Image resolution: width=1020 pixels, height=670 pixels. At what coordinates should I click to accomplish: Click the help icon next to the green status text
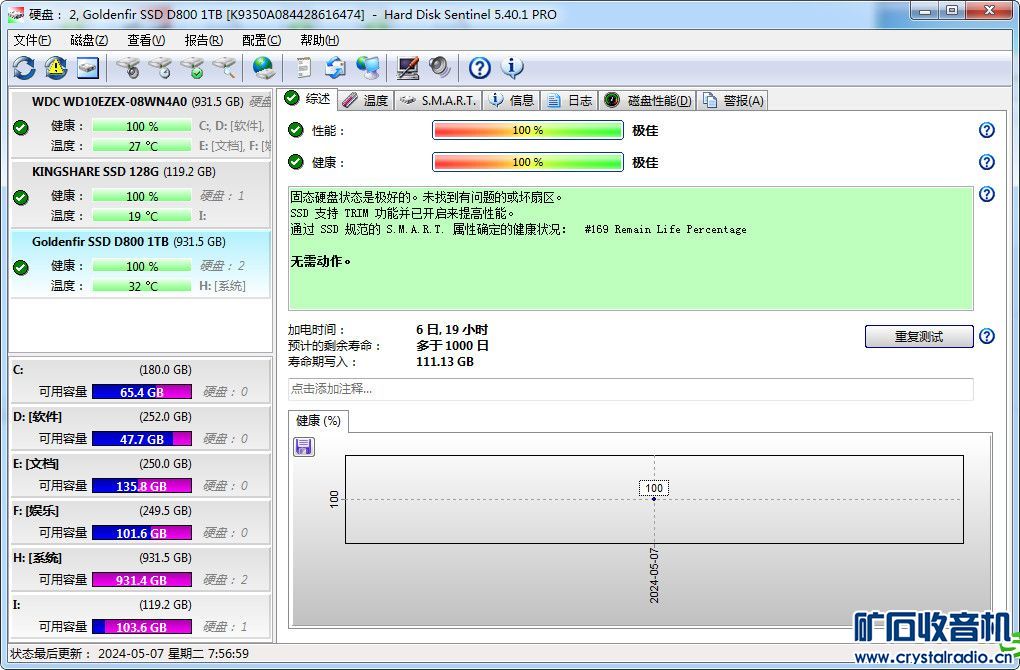pos(987,194)
